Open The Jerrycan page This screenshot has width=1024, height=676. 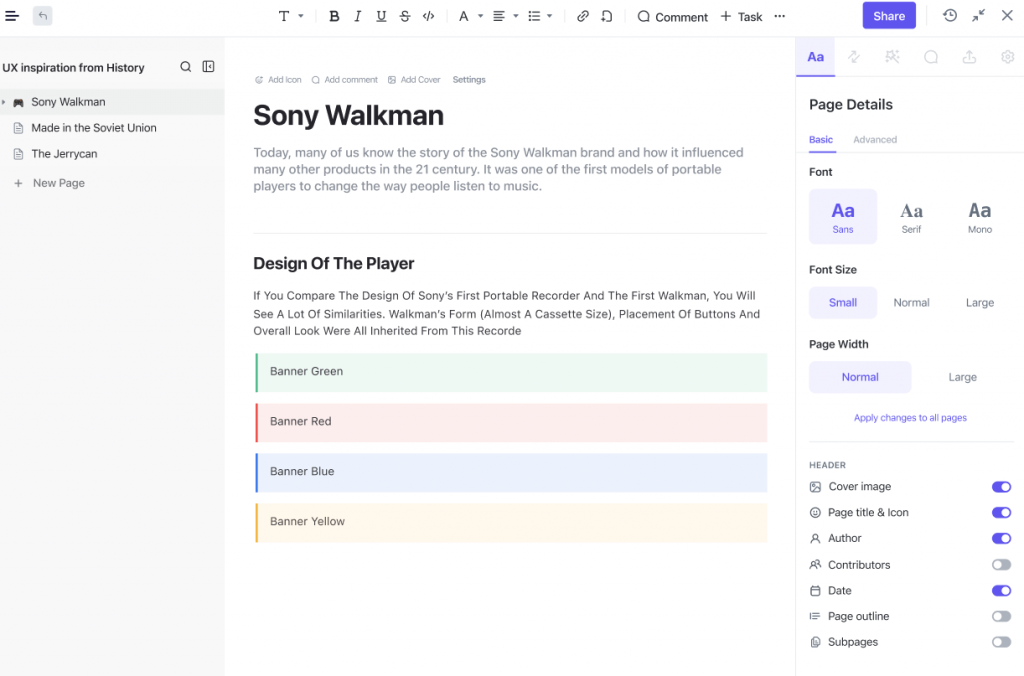coord(64,154)
